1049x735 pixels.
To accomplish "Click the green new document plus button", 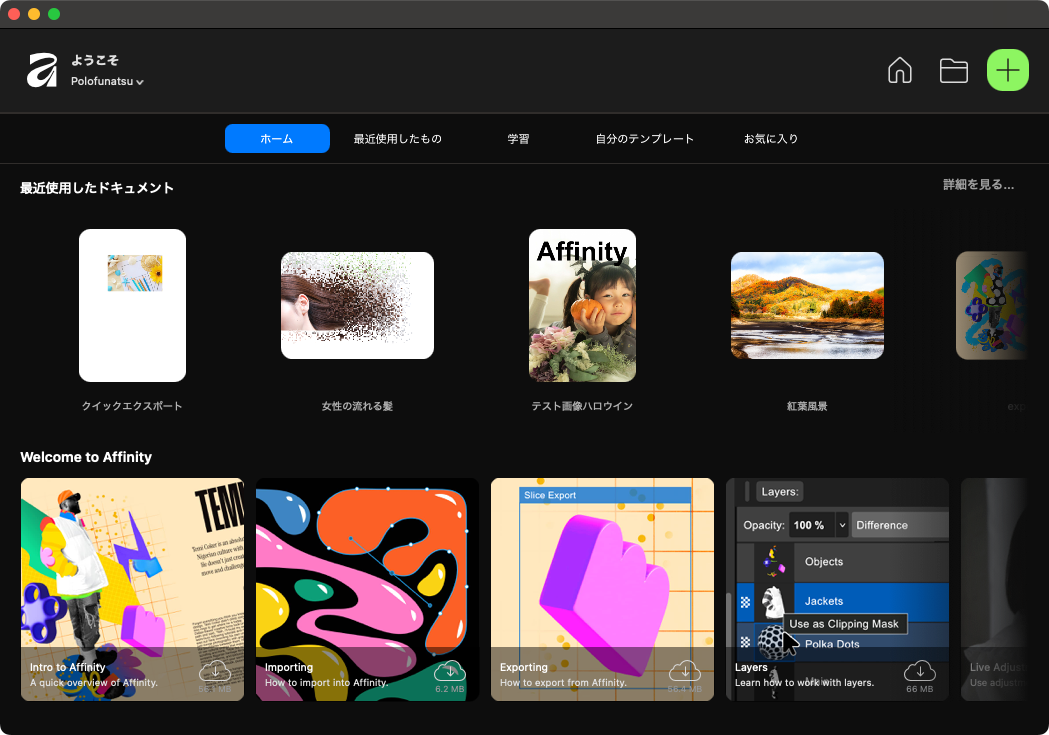I will (1007, 70).
